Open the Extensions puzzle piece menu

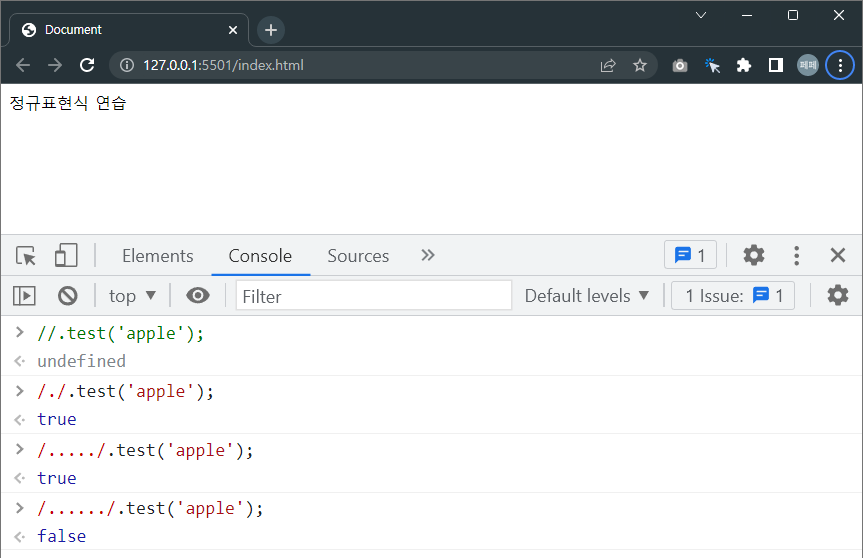[x=744, y=65]
